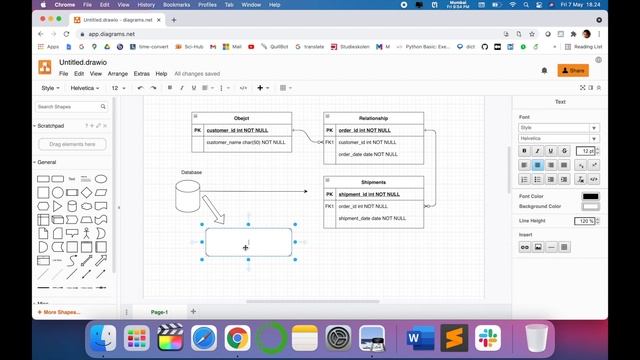Switch to the Page-1 tab
The image size is (640, 360).
pyautogui.click(x=159, y=312)
